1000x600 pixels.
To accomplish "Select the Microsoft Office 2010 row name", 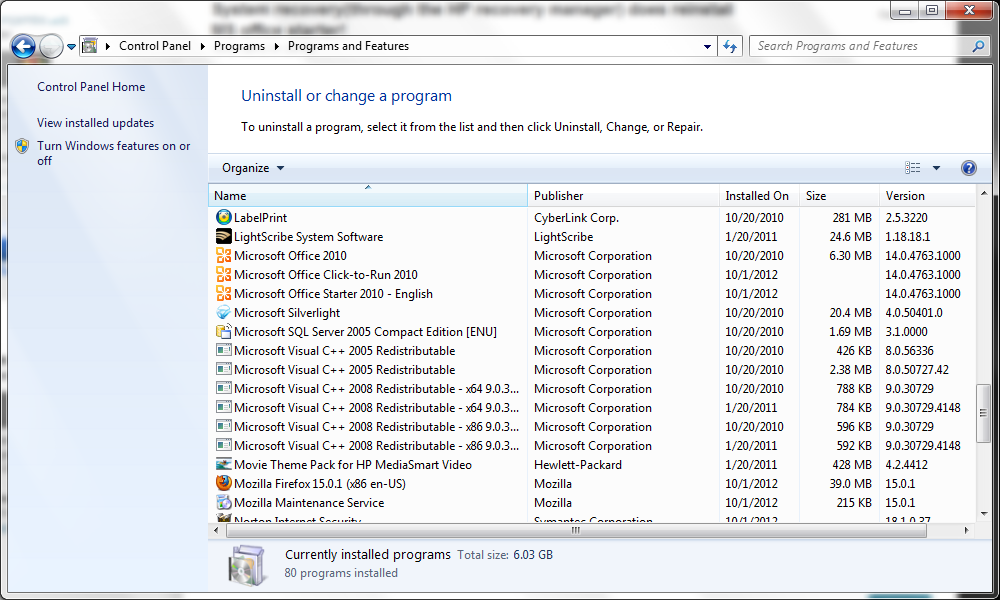I will click(290, 256).
